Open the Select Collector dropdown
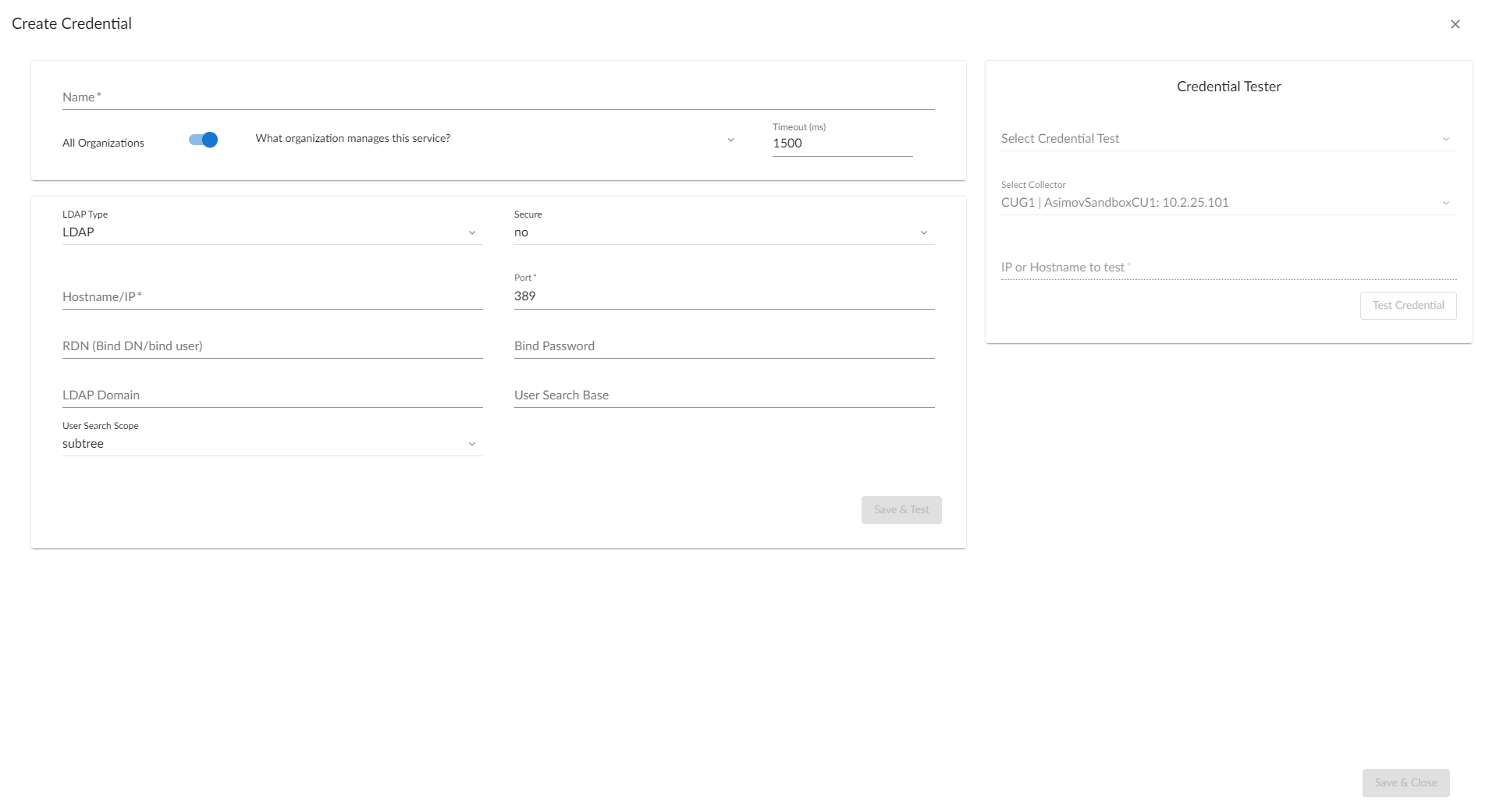1489x812 pixels. coord(1228,203)
